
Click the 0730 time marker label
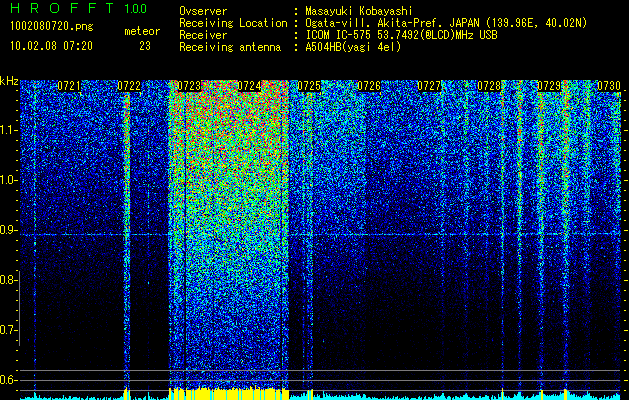[609, 86]
